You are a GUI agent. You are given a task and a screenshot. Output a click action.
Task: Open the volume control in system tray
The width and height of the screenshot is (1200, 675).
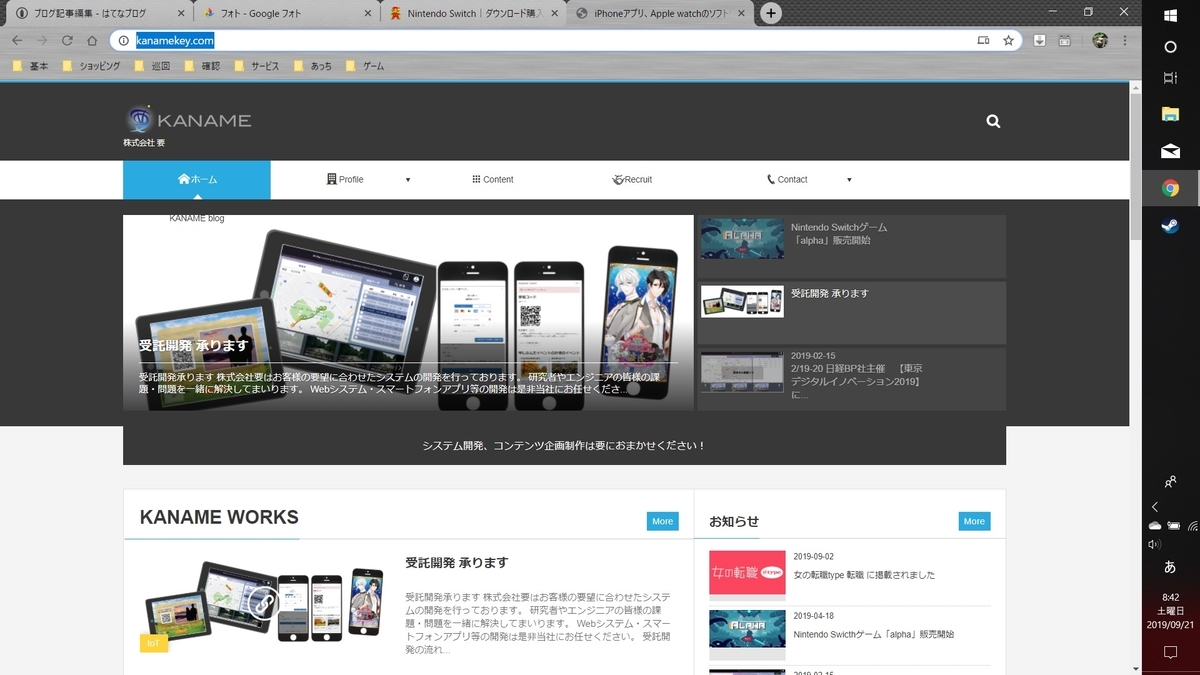[1155, 544]
